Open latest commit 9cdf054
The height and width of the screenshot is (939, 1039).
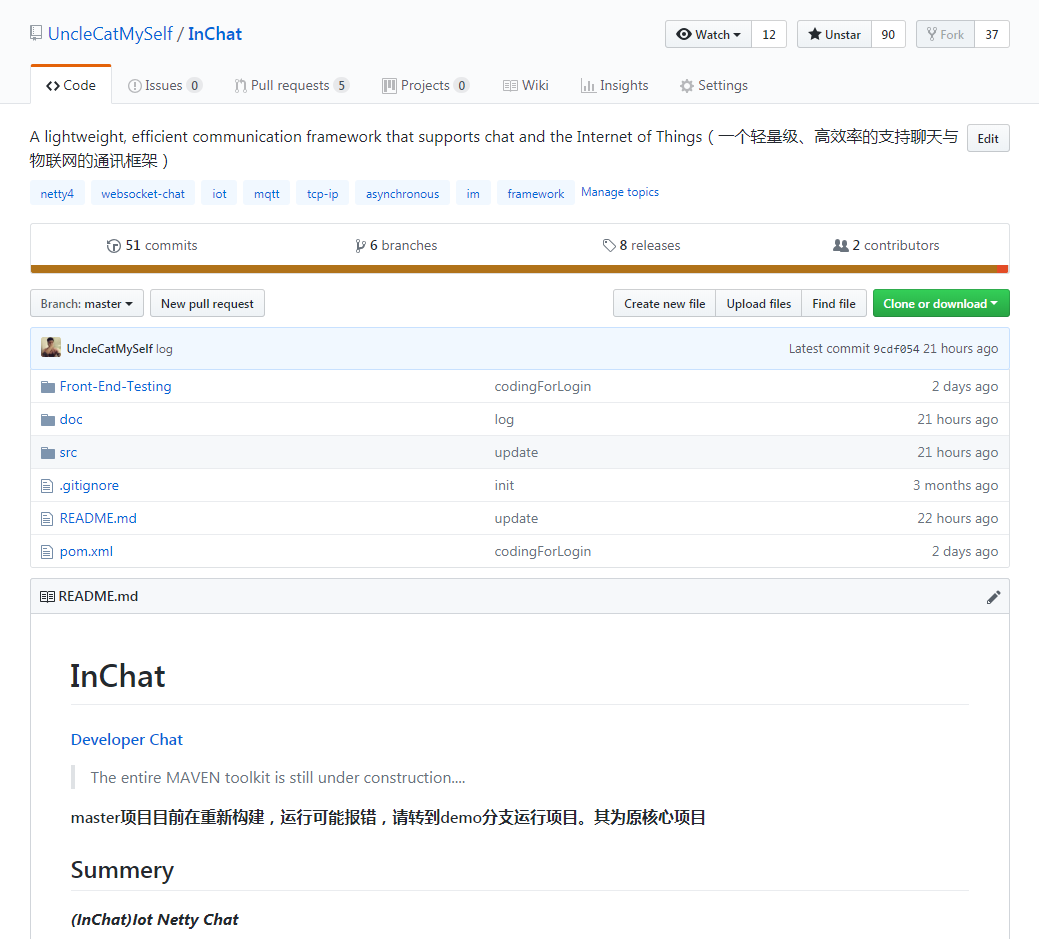coord(896,349)
